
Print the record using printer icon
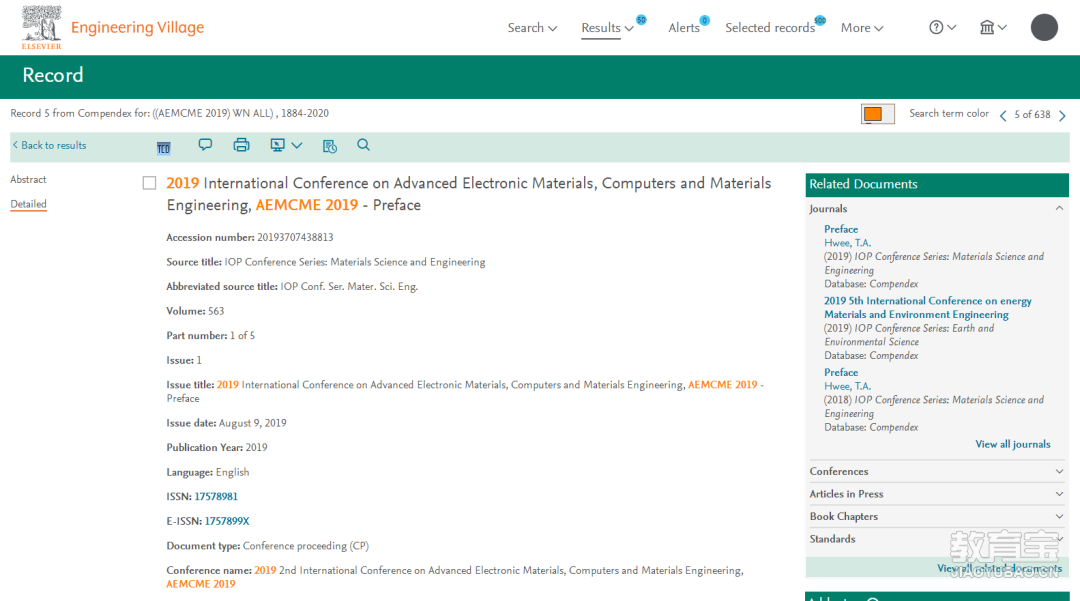point(241,145)
